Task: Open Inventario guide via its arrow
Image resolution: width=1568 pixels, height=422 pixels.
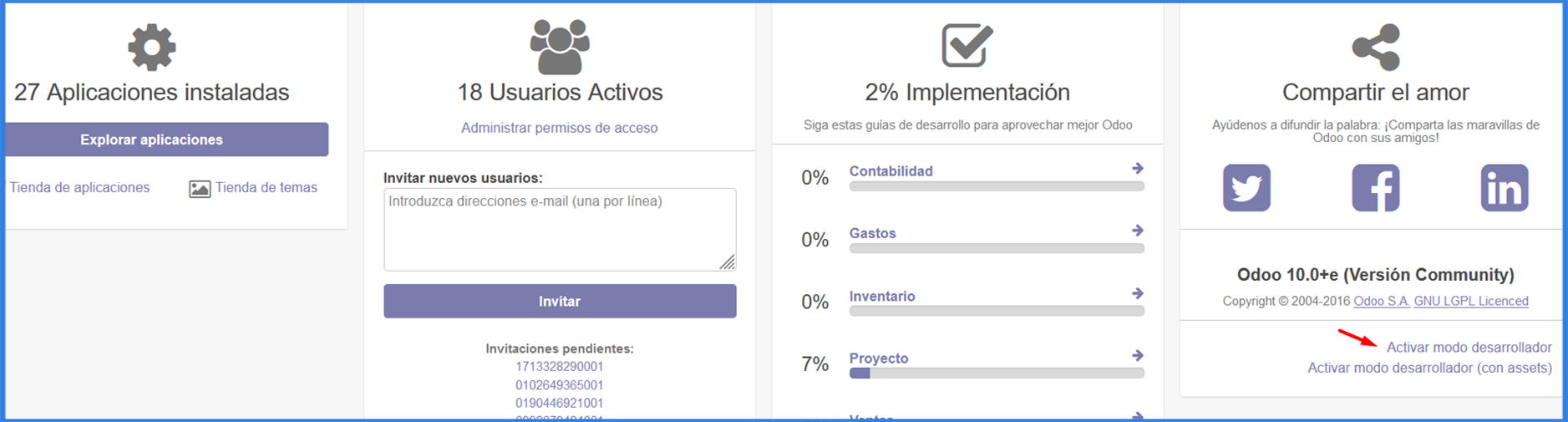Action: pyautogui.click(x=1138, y=293)
